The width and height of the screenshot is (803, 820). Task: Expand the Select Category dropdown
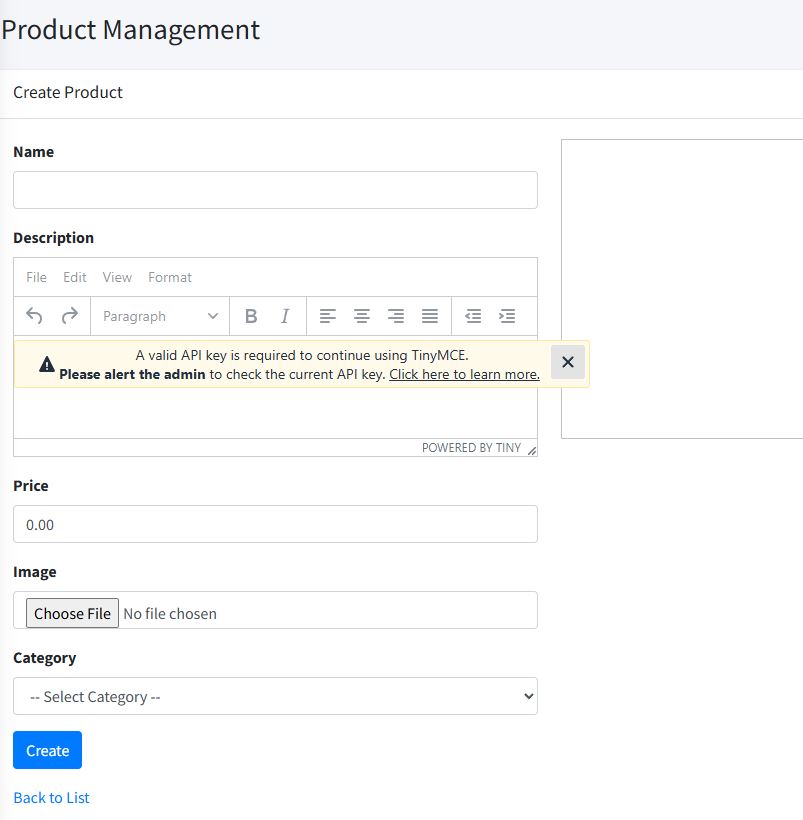pyautogui.click(x=275, y=696)
